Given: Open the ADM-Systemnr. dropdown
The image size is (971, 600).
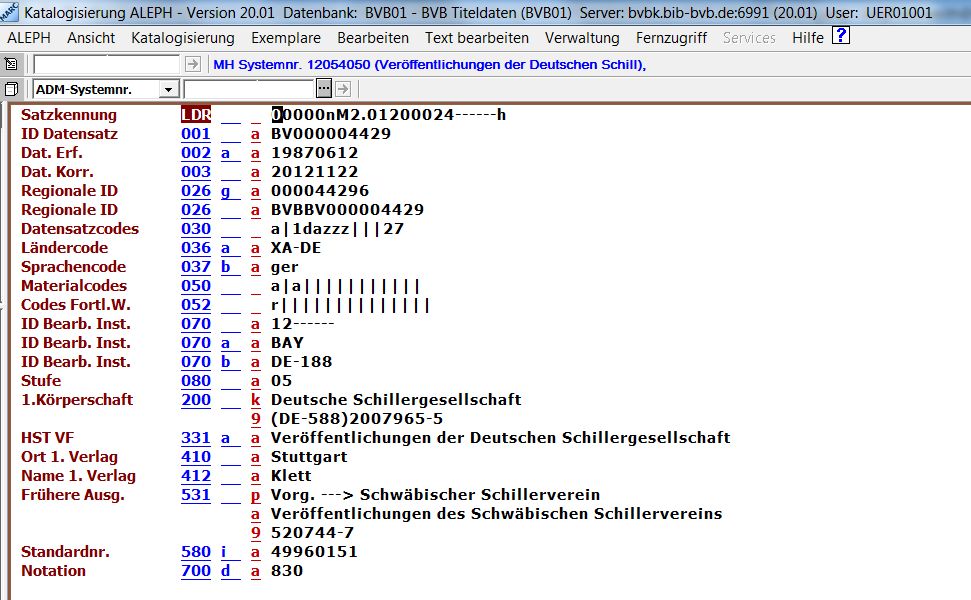Looking at the screenshot, I should tap(167, 90).
